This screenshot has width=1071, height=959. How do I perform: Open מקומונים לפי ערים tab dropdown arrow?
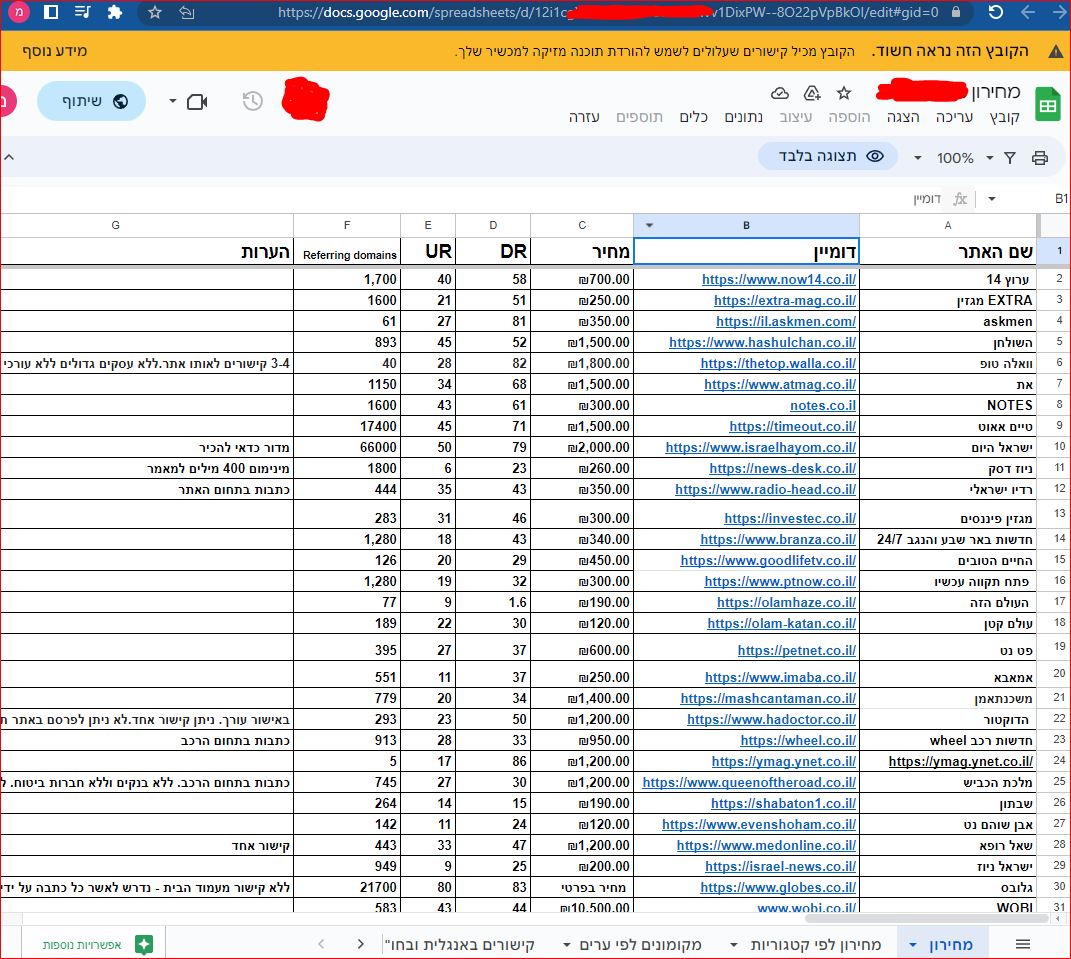point(567,945)
